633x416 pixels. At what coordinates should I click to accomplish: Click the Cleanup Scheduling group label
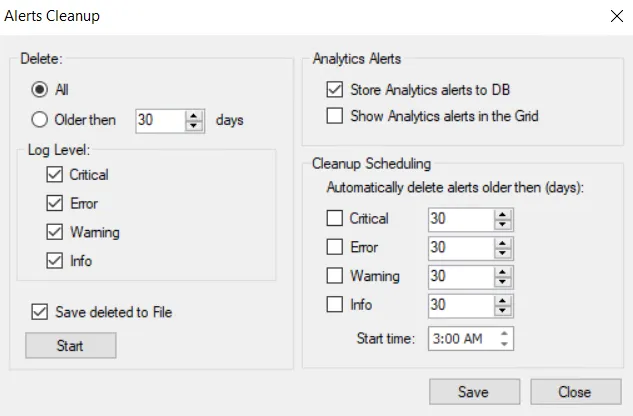tap(371, 164)
